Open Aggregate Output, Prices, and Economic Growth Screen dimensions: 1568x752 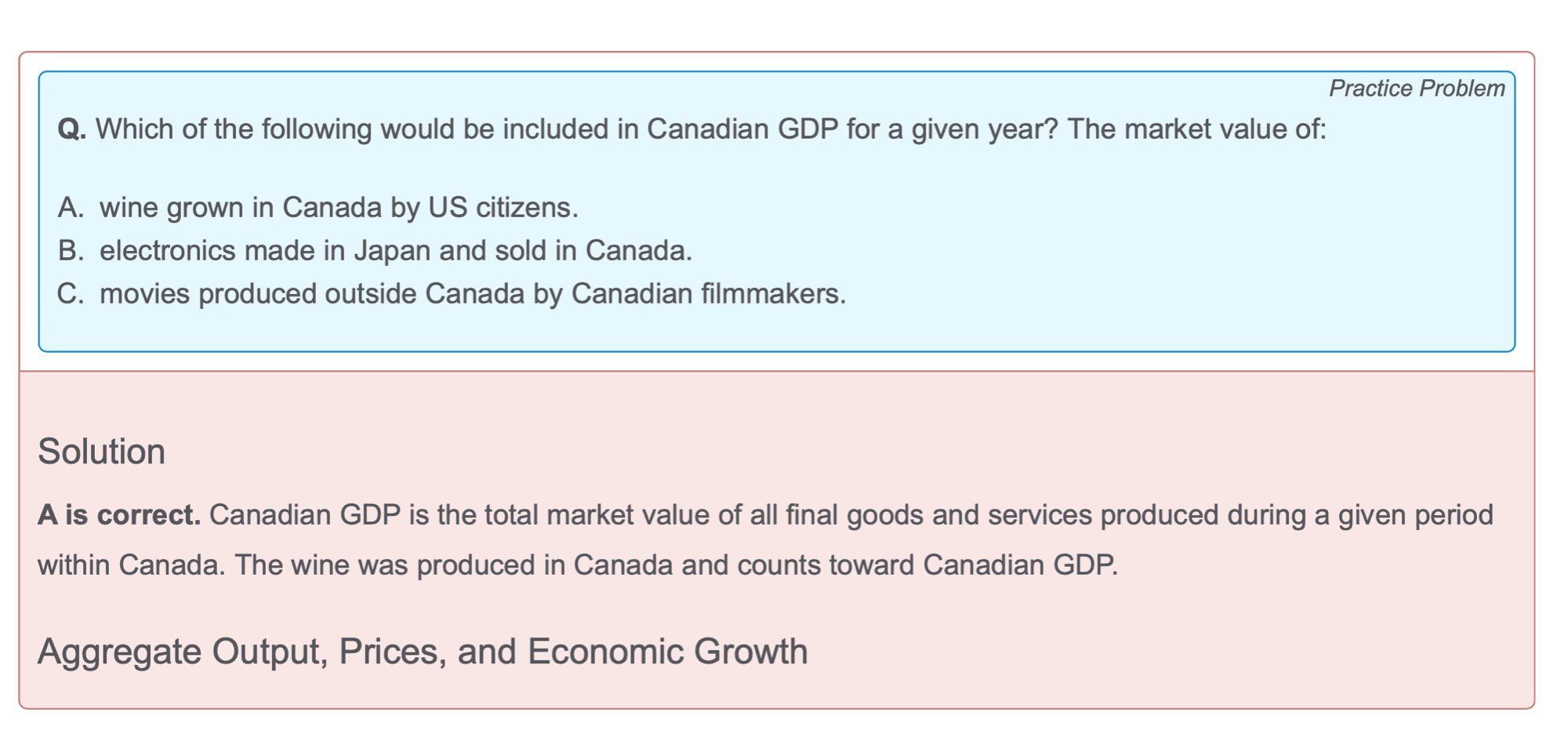(x=423, y=652)
